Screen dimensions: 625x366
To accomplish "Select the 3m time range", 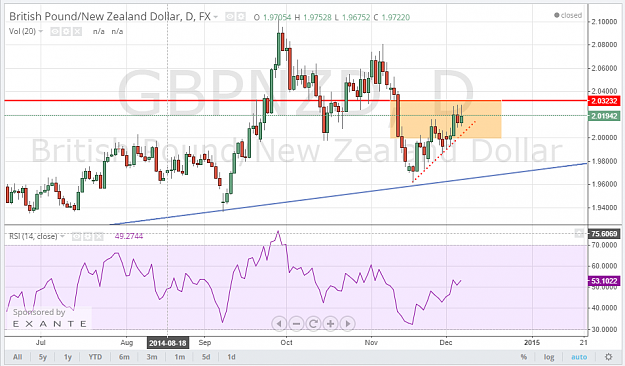I will (x=152, y=357).
